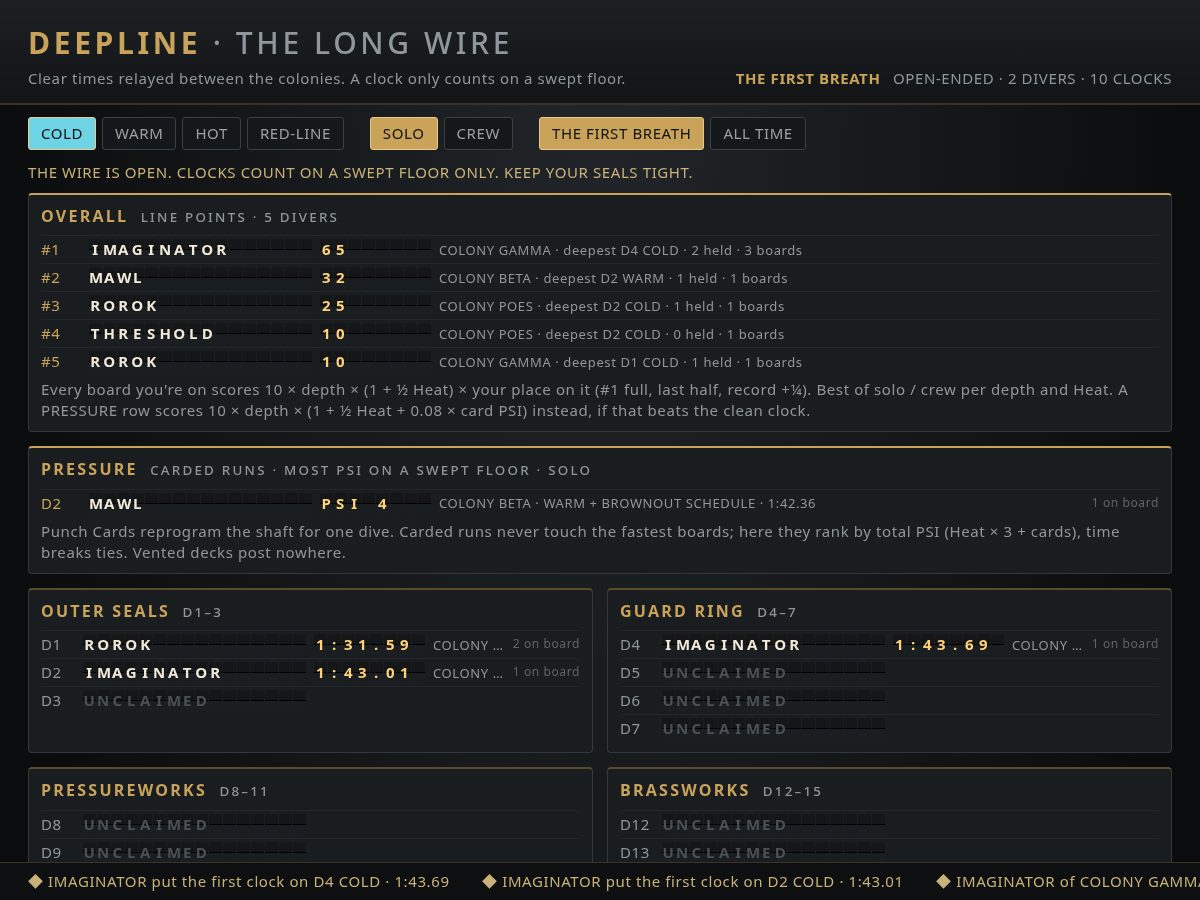Click the PRESSURE section heading

(89, 469)
